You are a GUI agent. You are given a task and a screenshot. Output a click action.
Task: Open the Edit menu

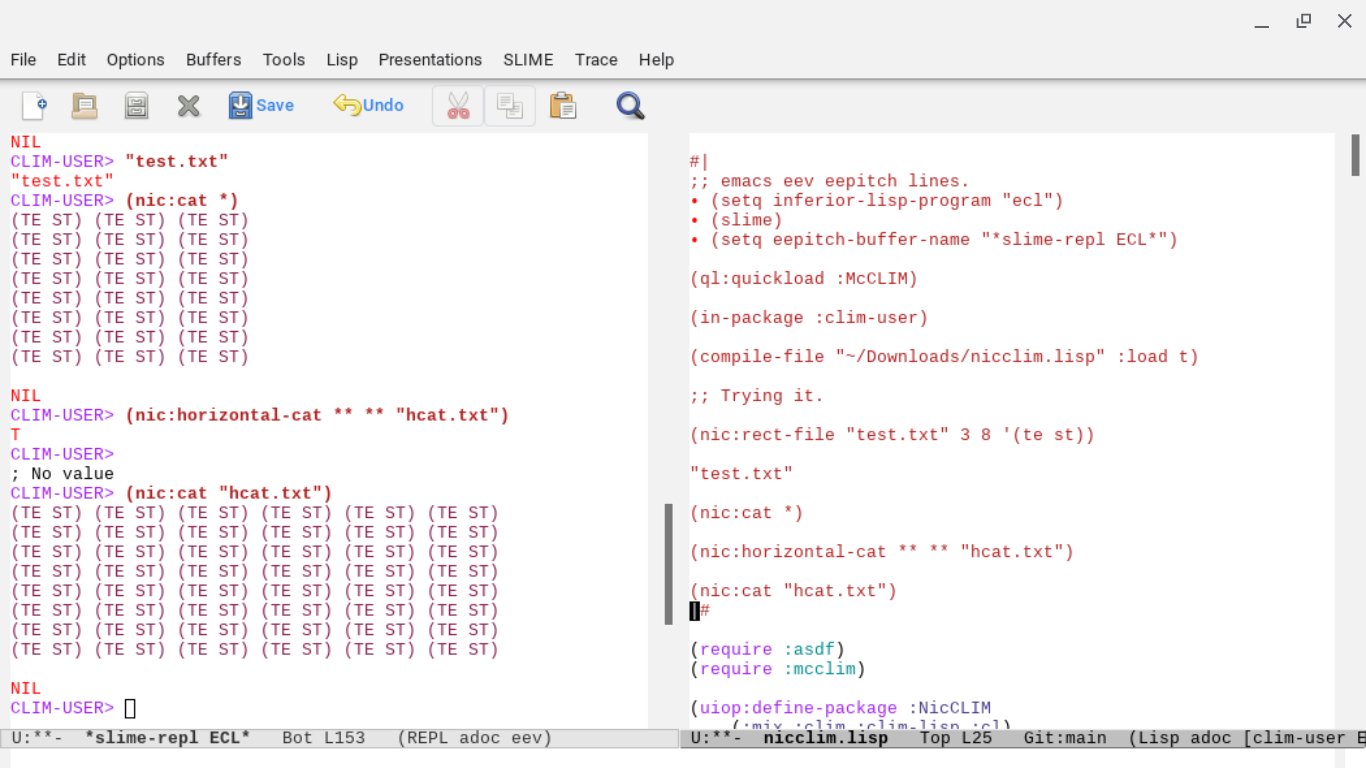pyautogui.click(x=71, y=60)
